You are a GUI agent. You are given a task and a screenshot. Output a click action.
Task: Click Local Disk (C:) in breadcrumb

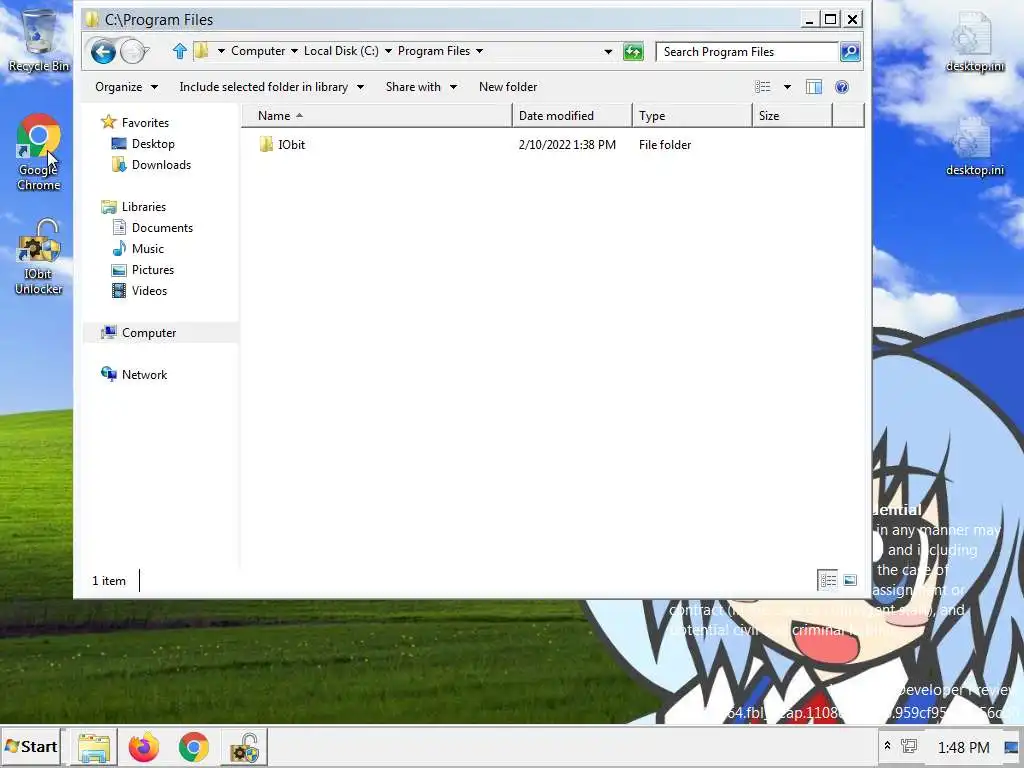tap(341, 51)
